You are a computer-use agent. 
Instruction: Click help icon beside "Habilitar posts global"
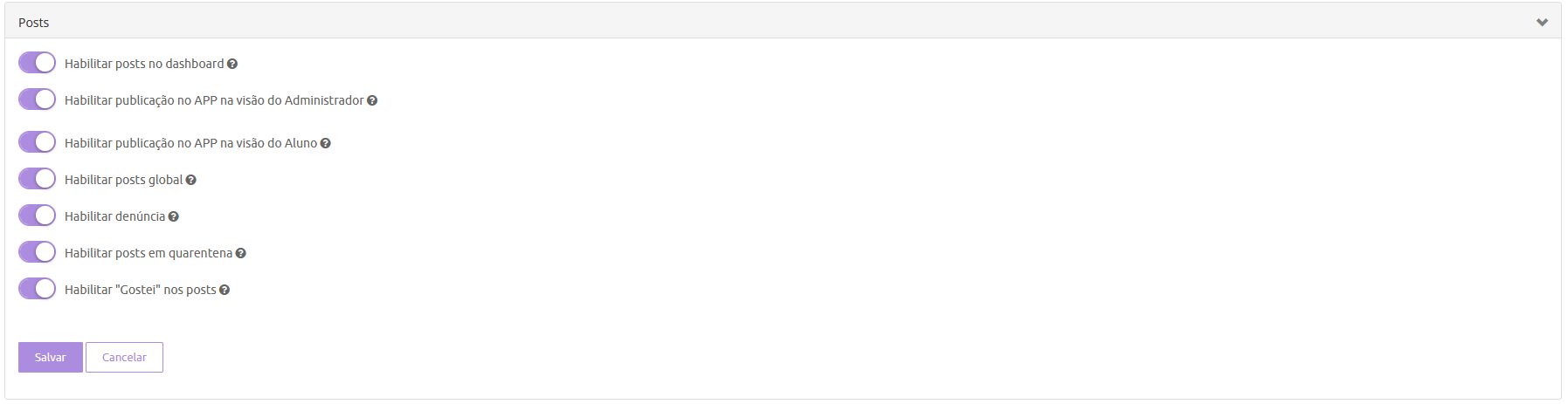190,180
